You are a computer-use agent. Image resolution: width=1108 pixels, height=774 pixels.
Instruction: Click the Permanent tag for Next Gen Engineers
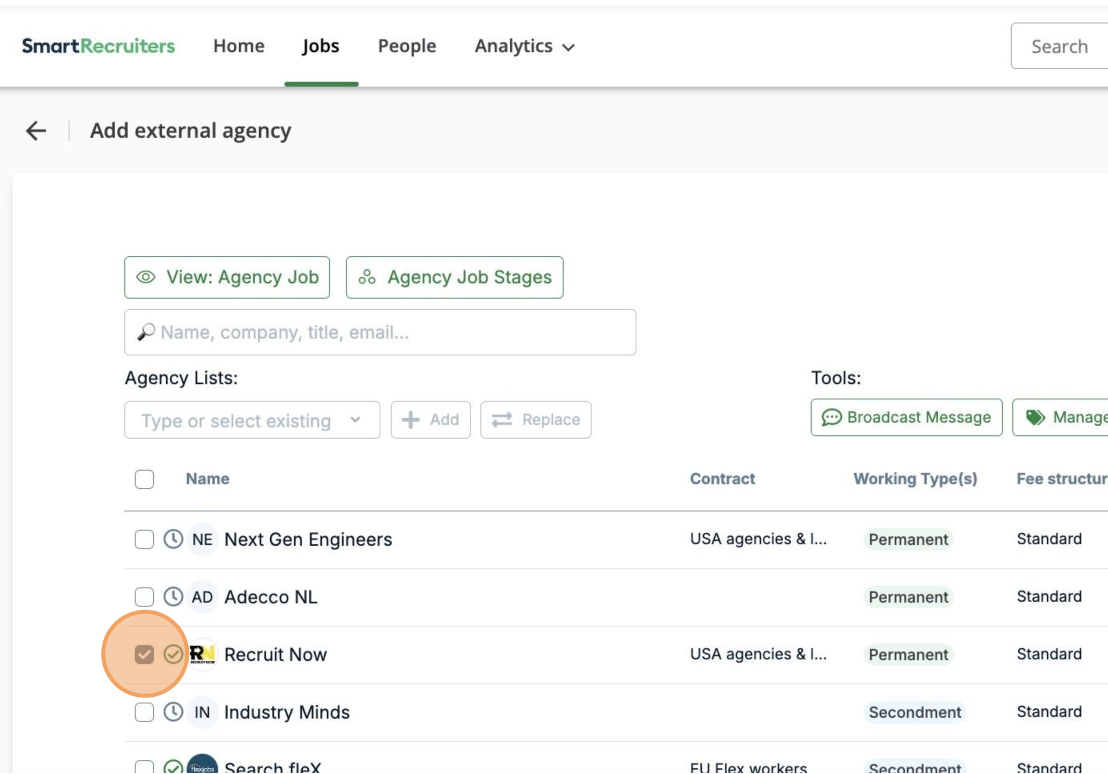[x=908, y=539]
